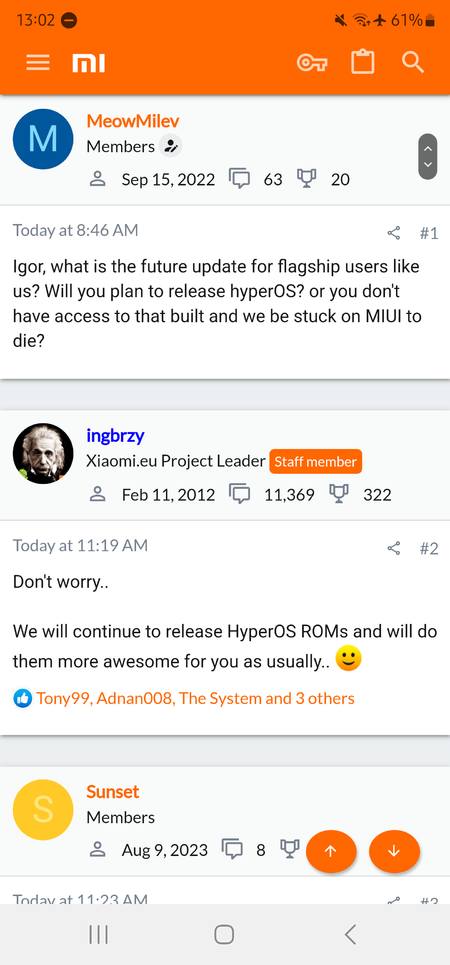Tap the MI logo in header

tap(89, 63)
